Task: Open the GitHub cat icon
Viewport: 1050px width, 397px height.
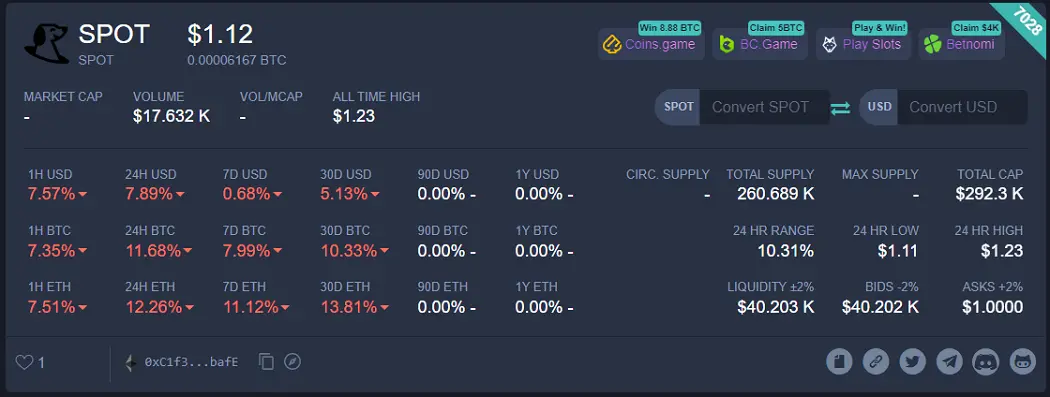Action: (x=1023, y=362)
